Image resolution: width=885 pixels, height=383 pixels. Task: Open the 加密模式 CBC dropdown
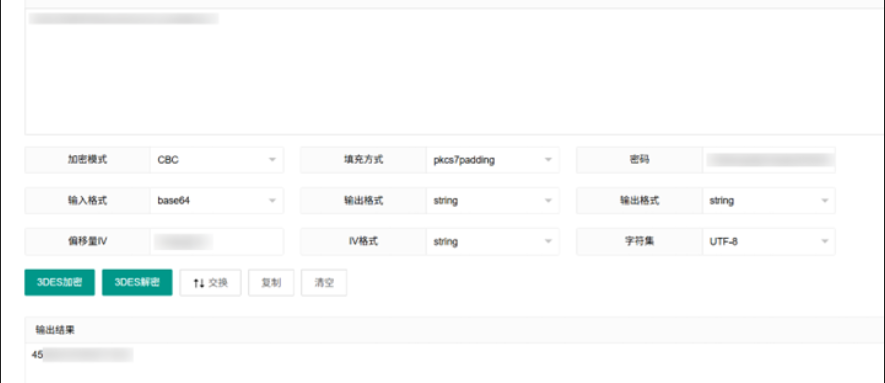(x=217, y=160)
